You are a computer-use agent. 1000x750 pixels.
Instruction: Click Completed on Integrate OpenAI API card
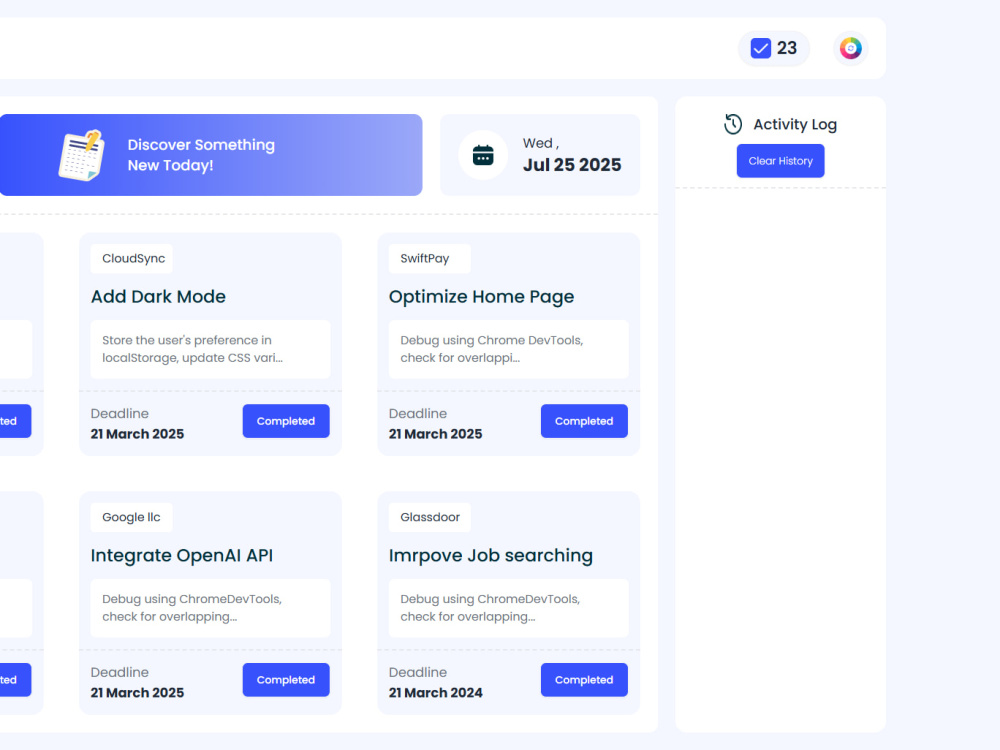tap(286, 680)
